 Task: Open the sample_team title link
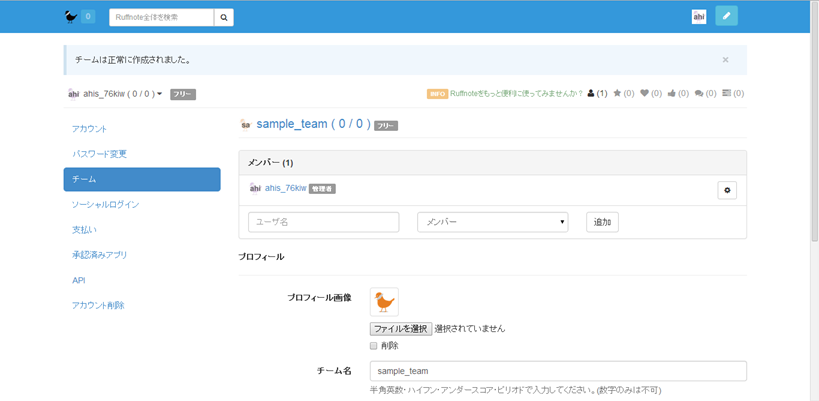(x=292, y=124)
